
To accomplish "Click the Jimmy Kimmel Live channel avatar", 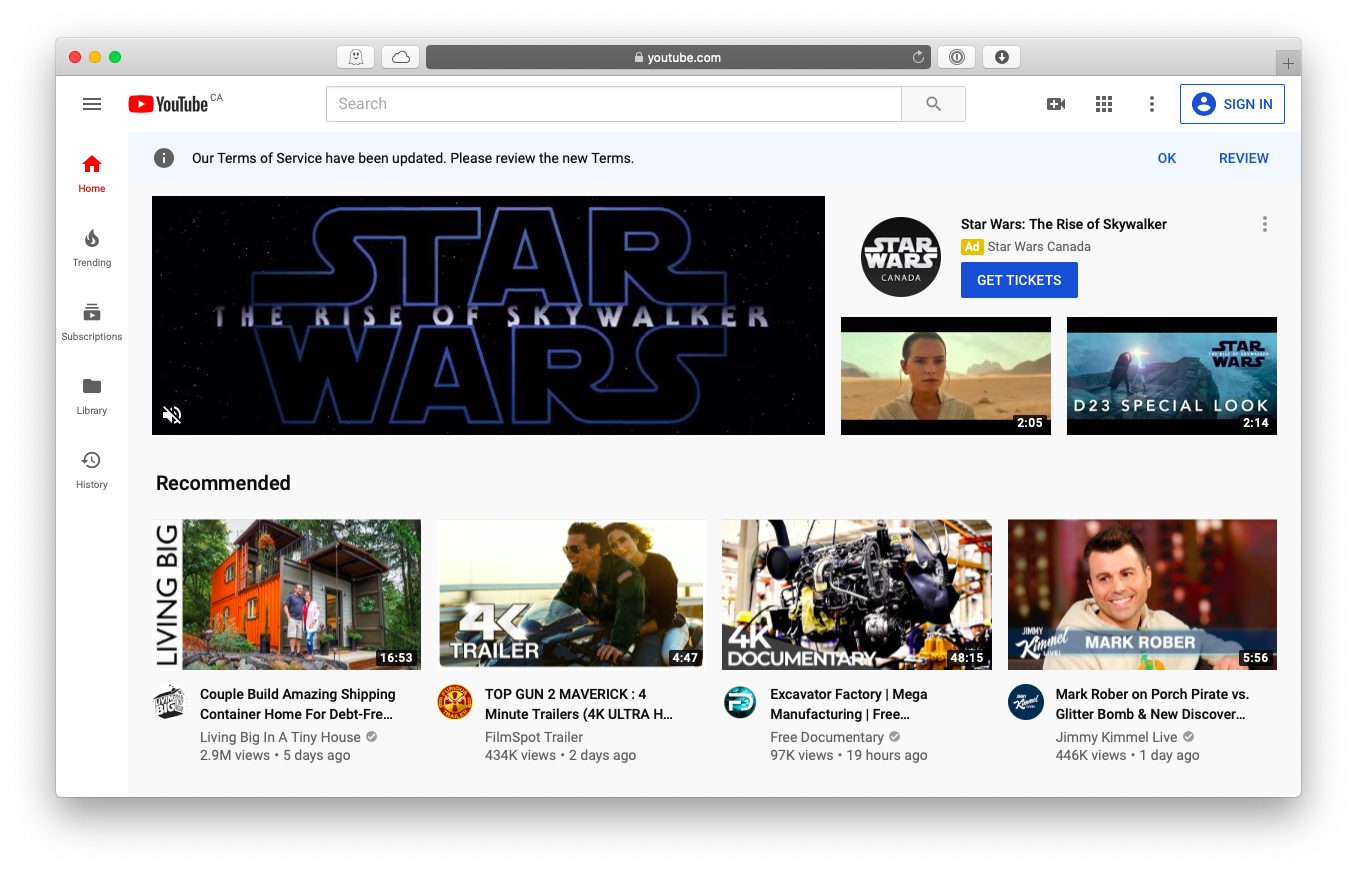I will (1026, 702).
